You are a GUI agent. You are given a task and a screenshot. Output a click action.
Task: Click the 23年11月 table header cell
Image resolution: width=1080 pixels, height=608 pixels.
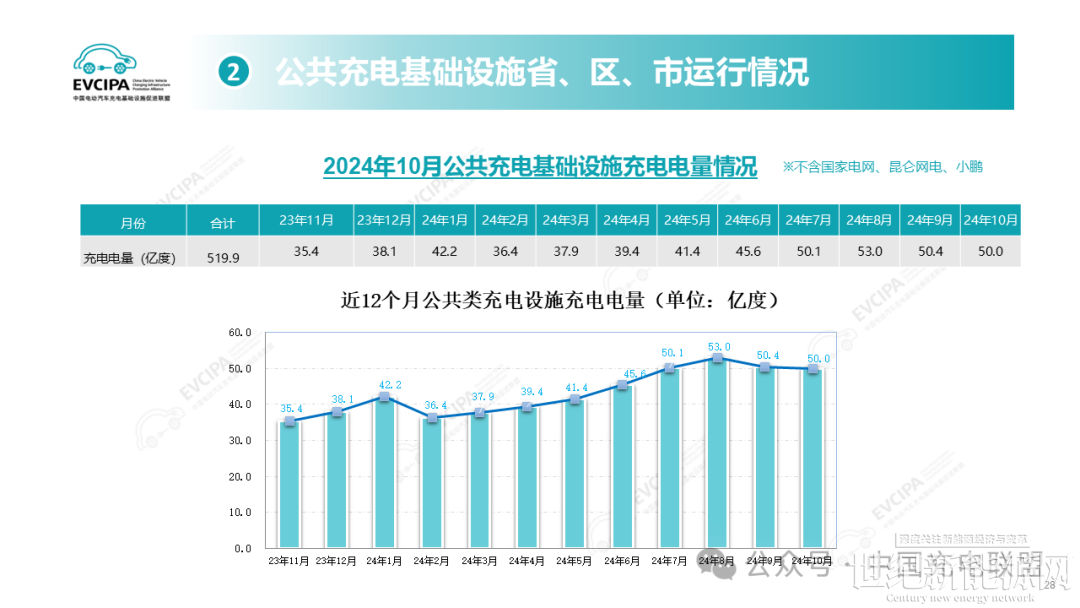(x=307, y=220)
